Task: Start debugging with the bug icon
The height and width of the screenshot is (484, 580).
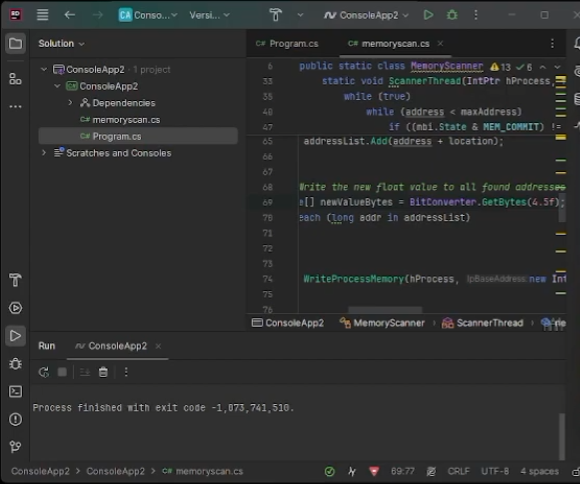Action: coord(452,15)
